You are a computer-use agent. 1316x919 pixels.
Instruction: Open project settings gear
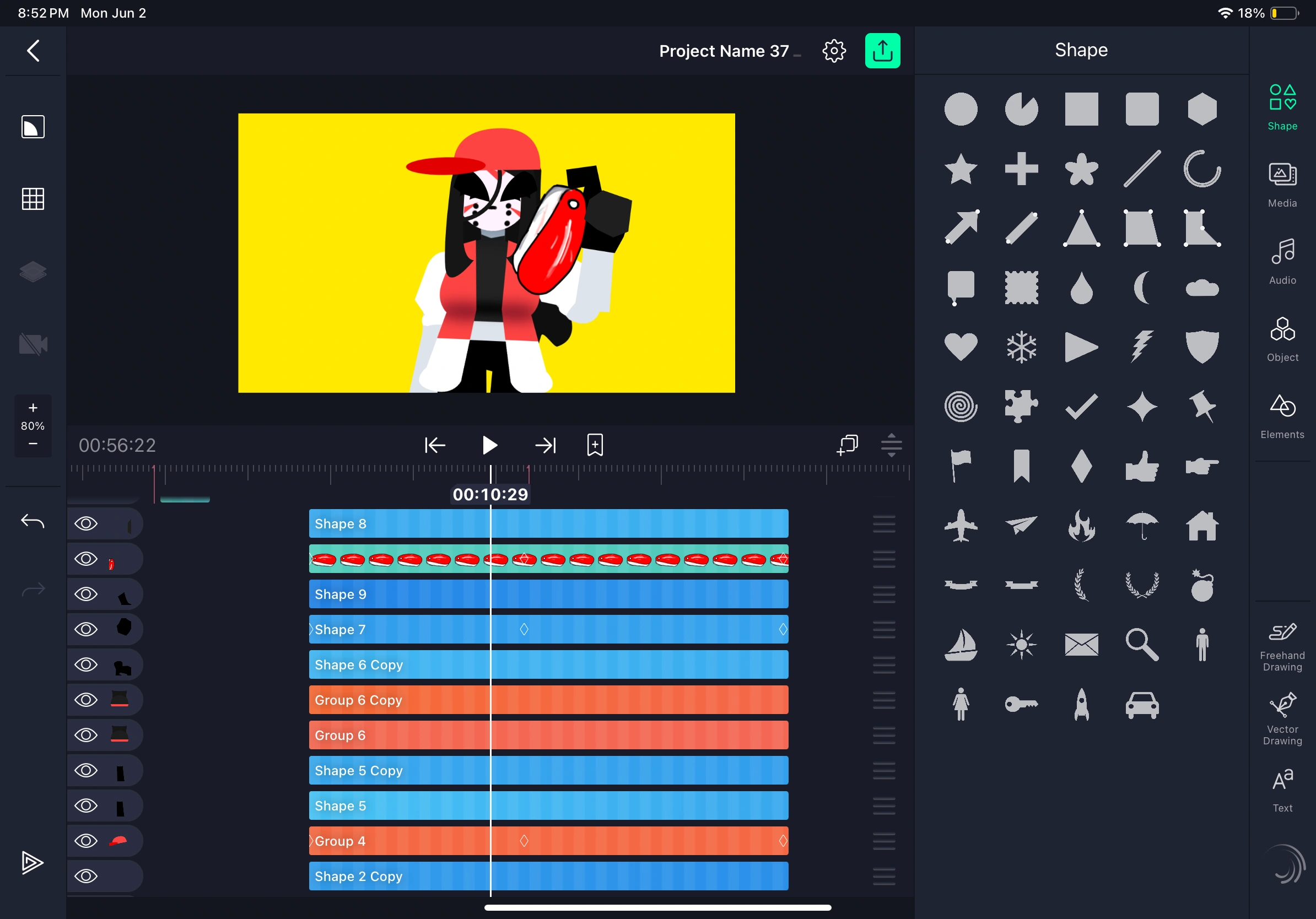pos(833,51)
